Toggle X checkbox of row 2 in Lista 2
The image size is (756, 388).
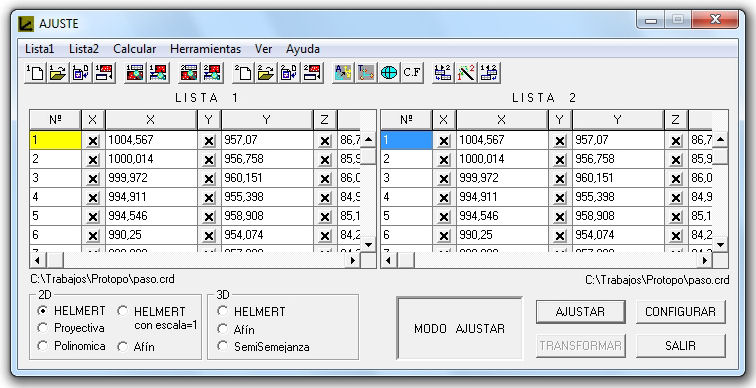(444, 160)
